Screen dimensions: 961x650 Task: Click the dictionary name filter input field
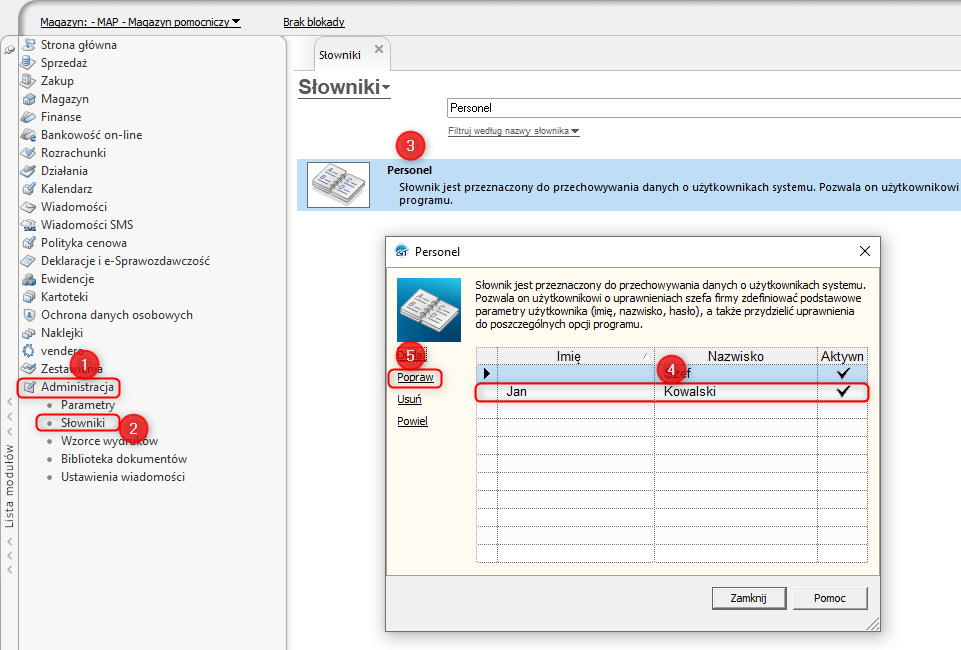pos(704,108)
